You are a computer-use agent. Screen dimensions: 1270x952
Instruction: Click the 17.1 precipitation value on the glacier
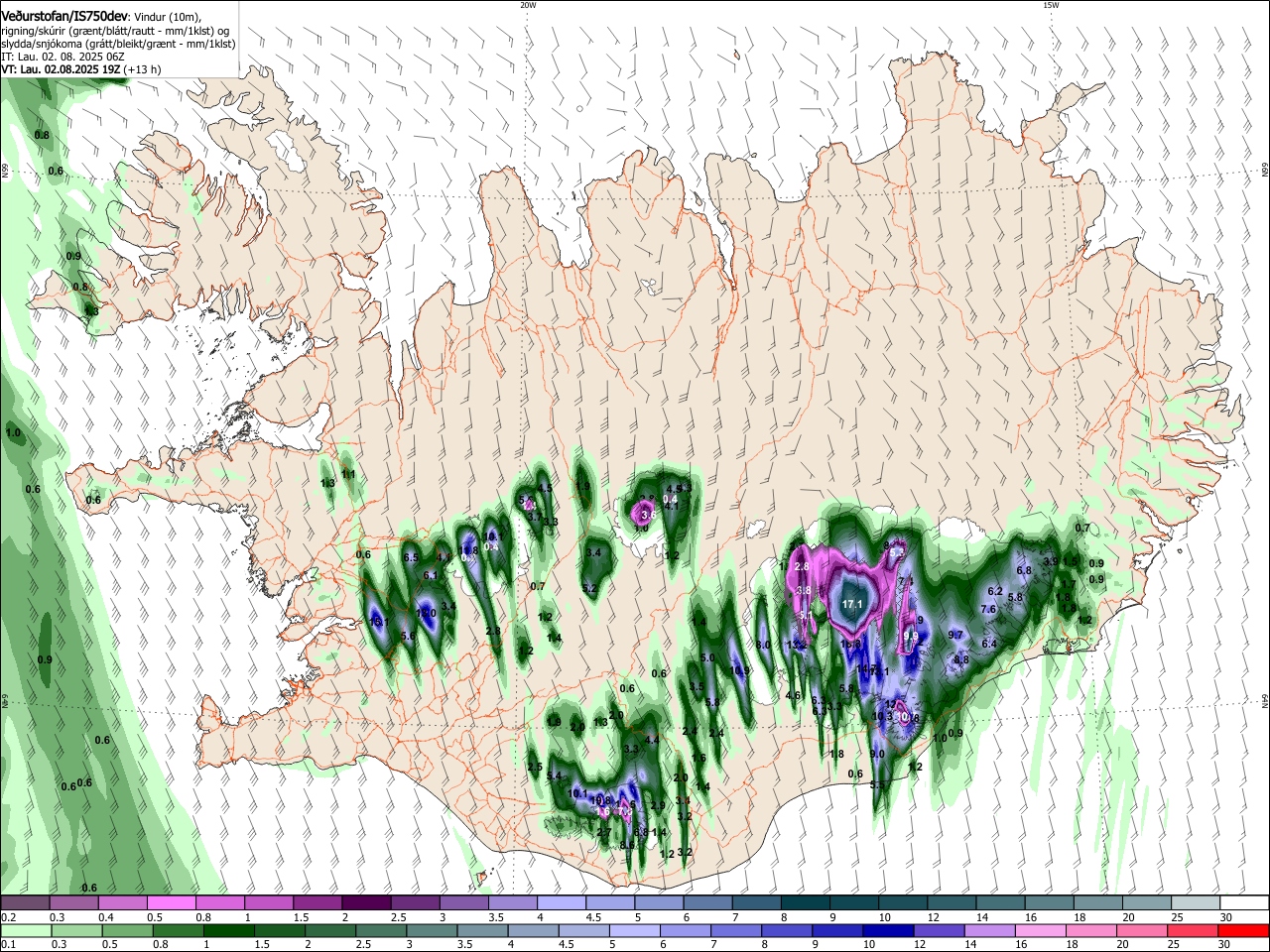coord(852,604)
